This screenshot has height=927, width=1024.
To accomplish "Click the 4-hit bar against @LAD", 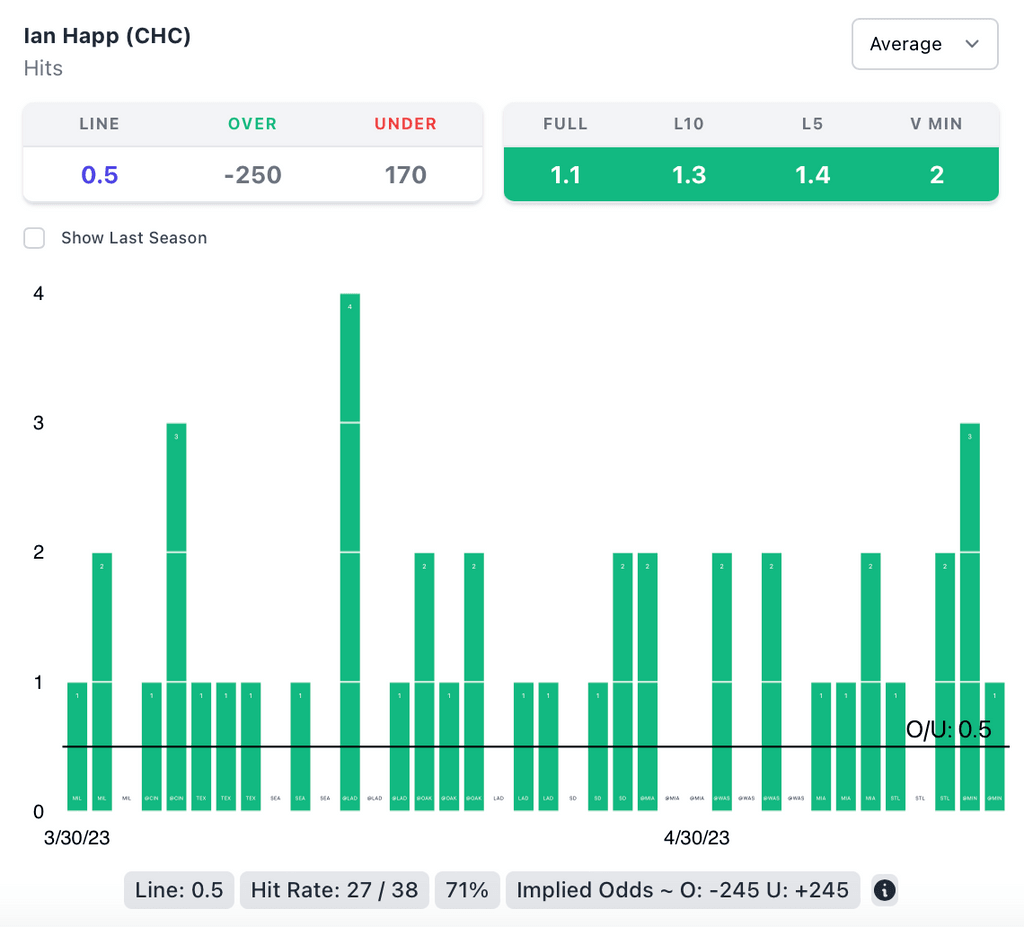I will pos(350,550).
